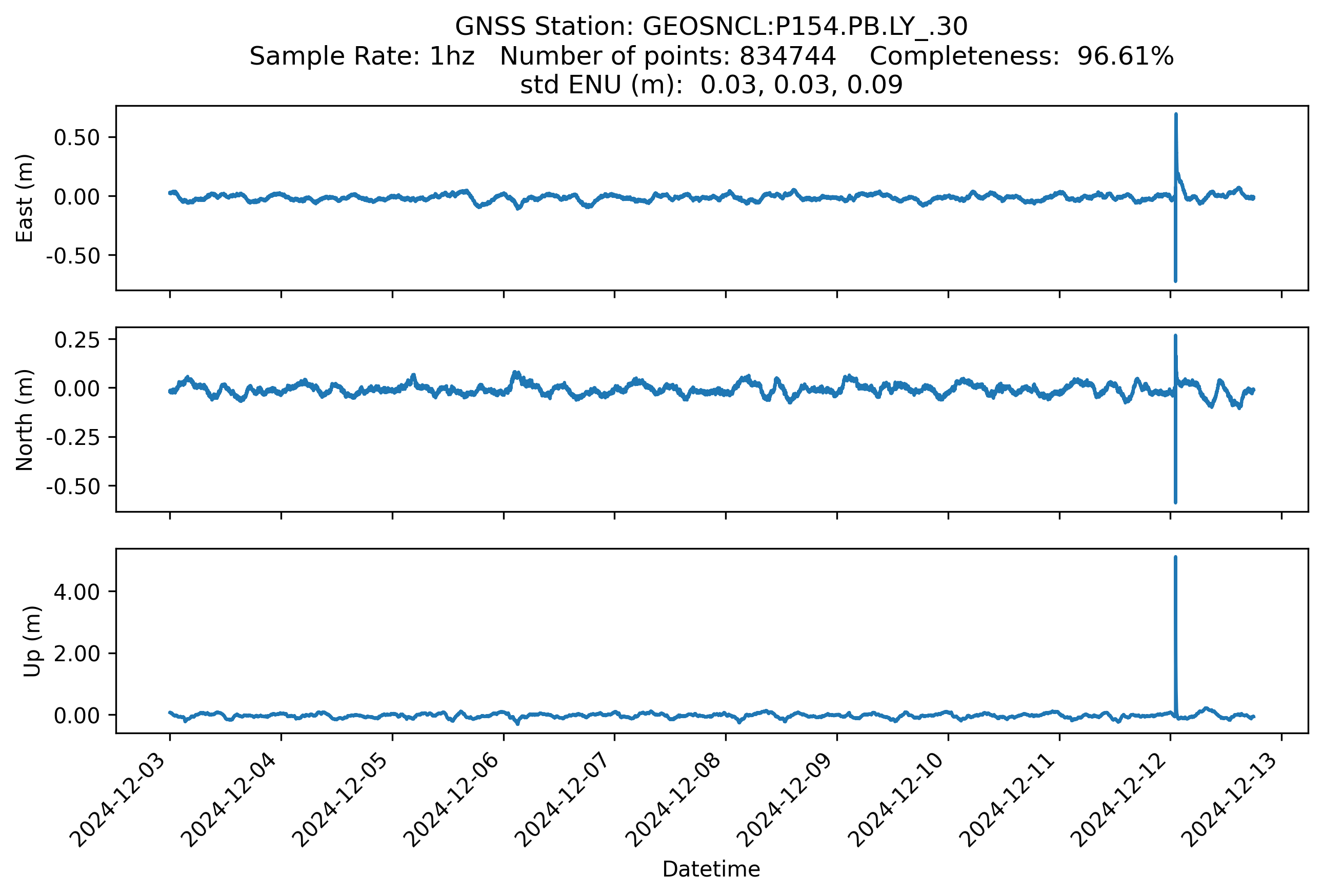This screenshot has width=1323, height=896.
Task: Click the GNSS Station title text
Action: pos(711,27)
